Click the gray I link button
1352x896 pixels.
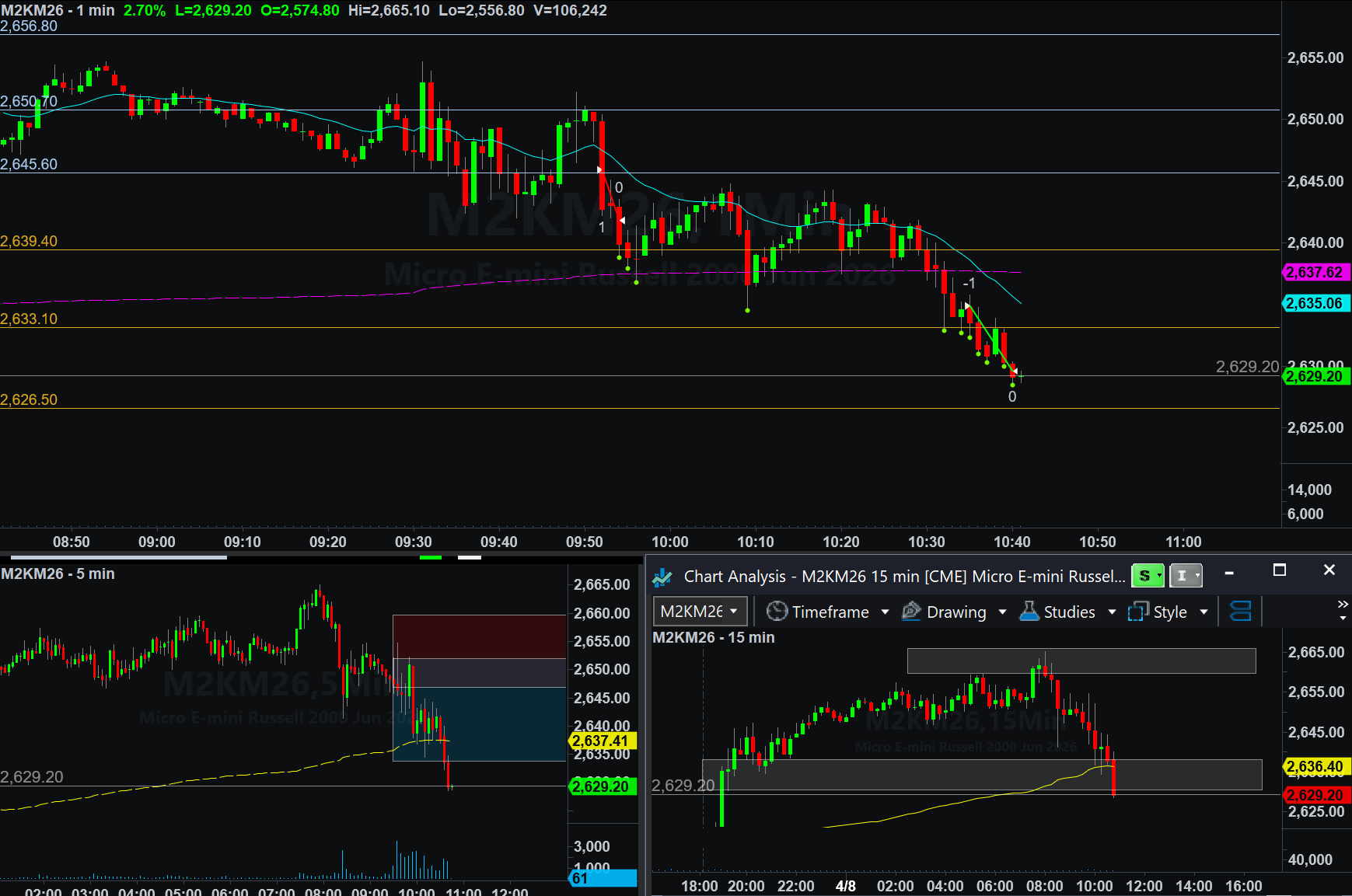(1186, 576)
